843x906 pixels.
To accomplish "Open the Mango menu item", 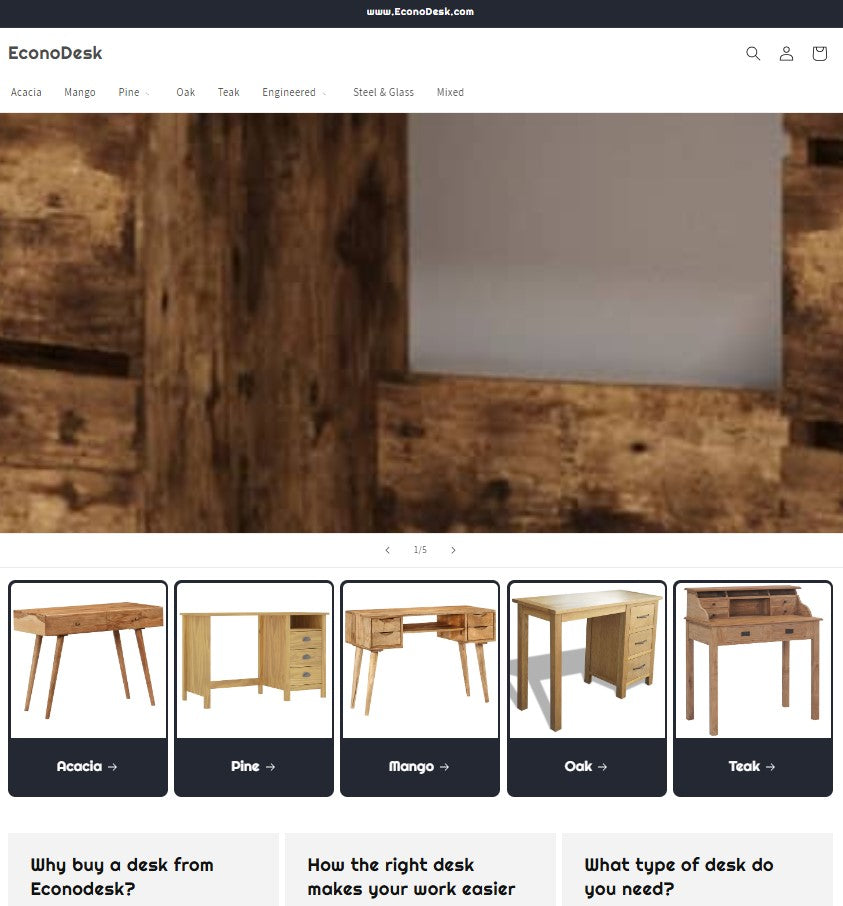I will (80, 92).
